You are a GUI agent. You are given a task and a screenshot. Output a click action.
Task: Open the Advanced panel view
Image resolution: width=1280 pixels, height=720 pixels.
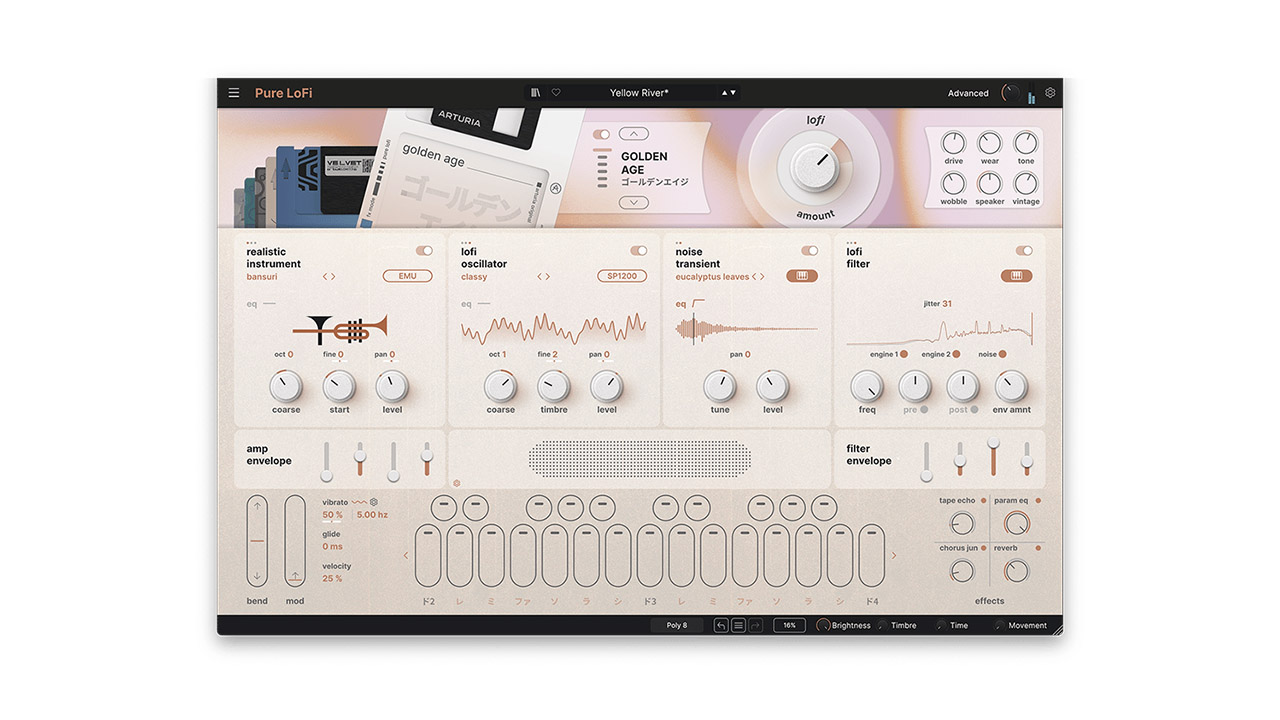tap(968, 93)
